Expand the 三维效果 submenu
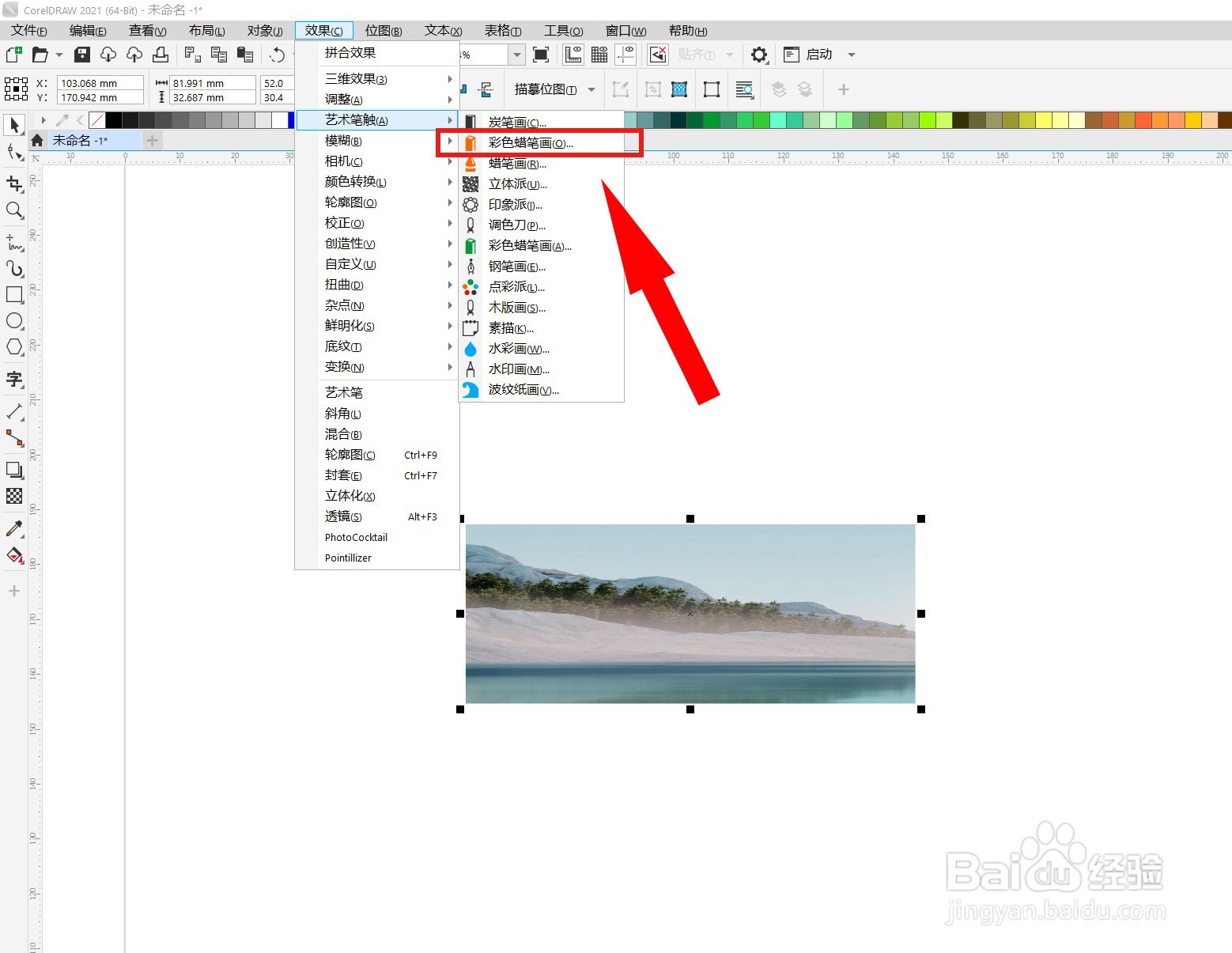The image size is (1232, 953). (x=377, y=79)
